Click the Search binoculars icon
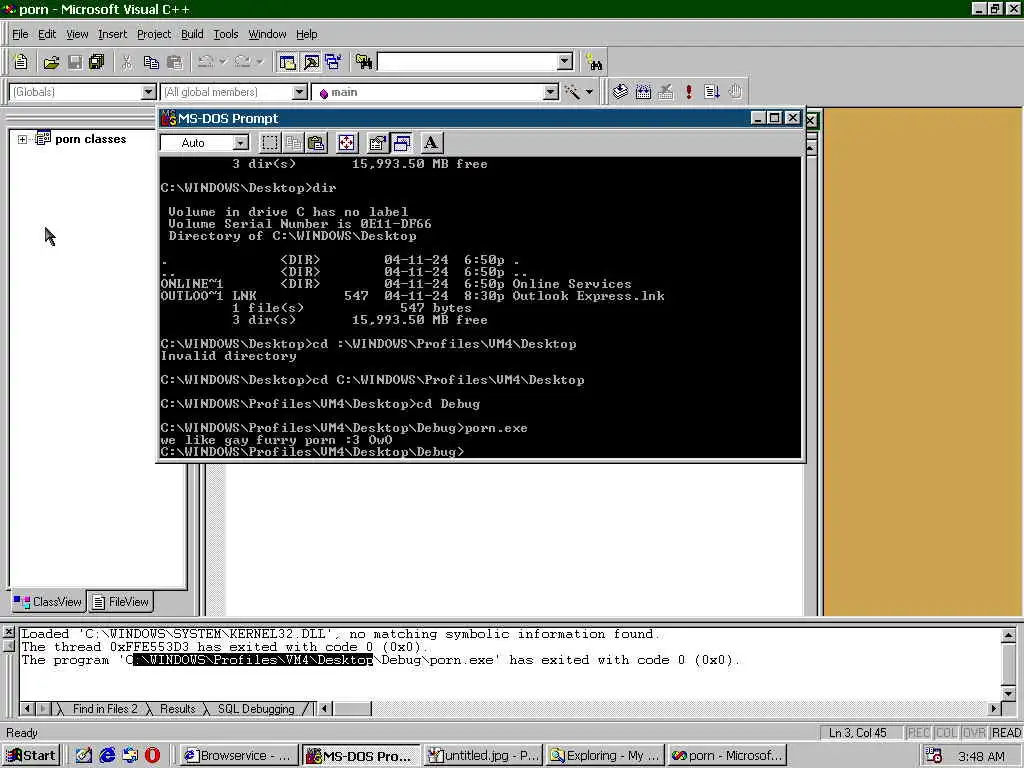This screenshot has height=768, width=1024. coord(594,63)
